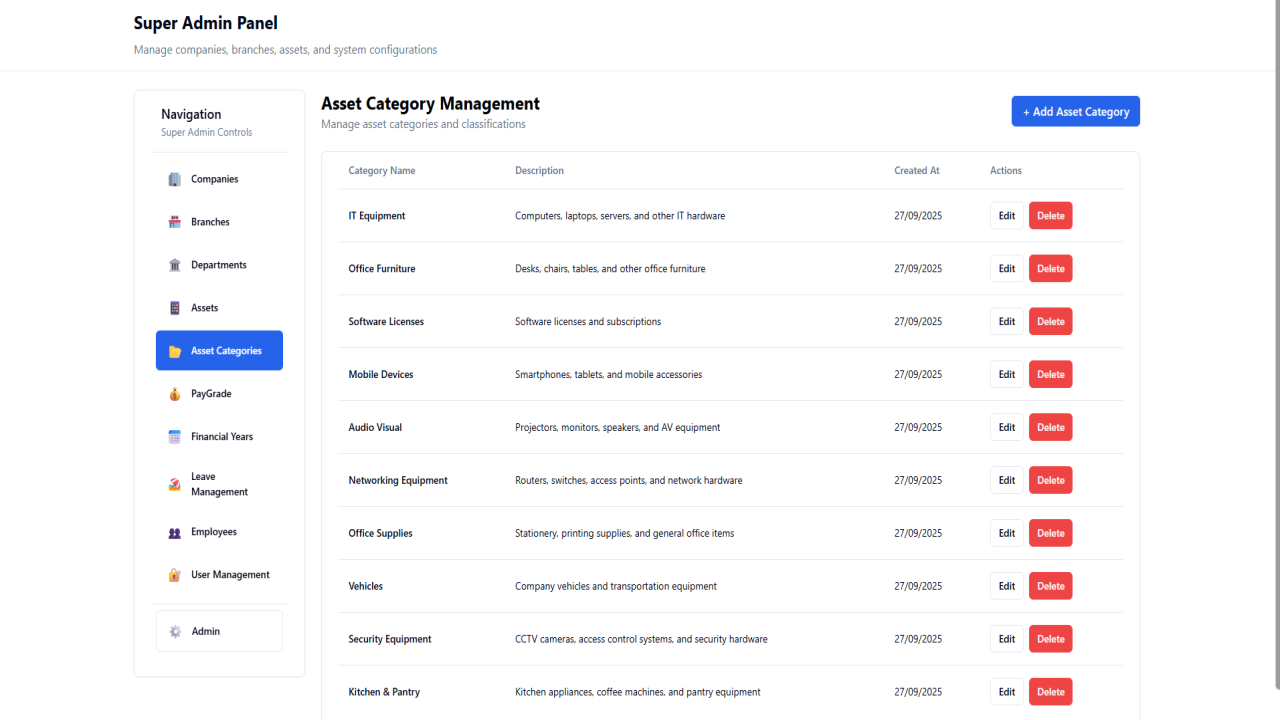Viewport: 1280px width, 720px height.
Task: Click the Asset Categories folder icon
Action: tap(175, 351)
